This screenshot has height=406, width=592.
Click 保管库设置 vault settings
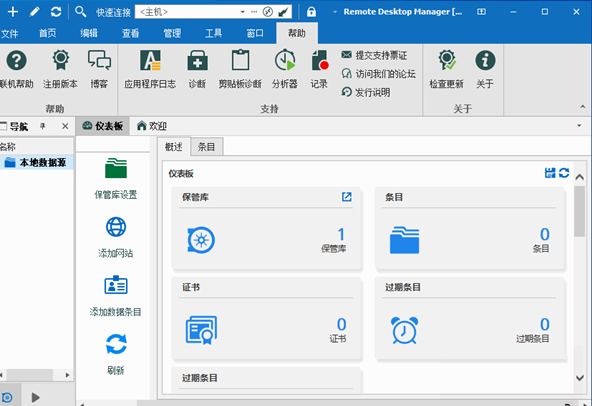pyautogui.click(x=116, y=179)
